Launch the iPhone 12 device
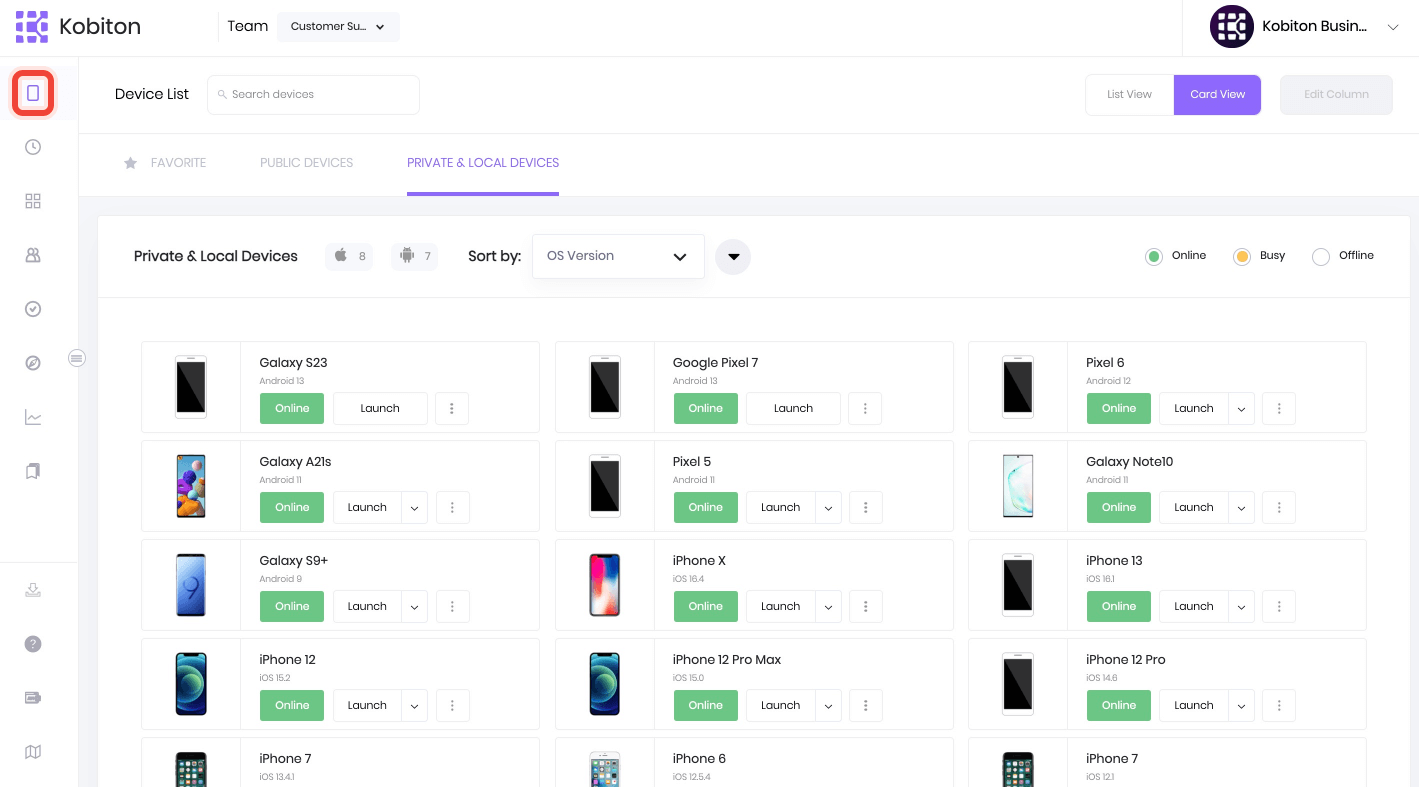The height and width of the screenshot is (787, 1419). pyautogui.click(x=367, y=705)
